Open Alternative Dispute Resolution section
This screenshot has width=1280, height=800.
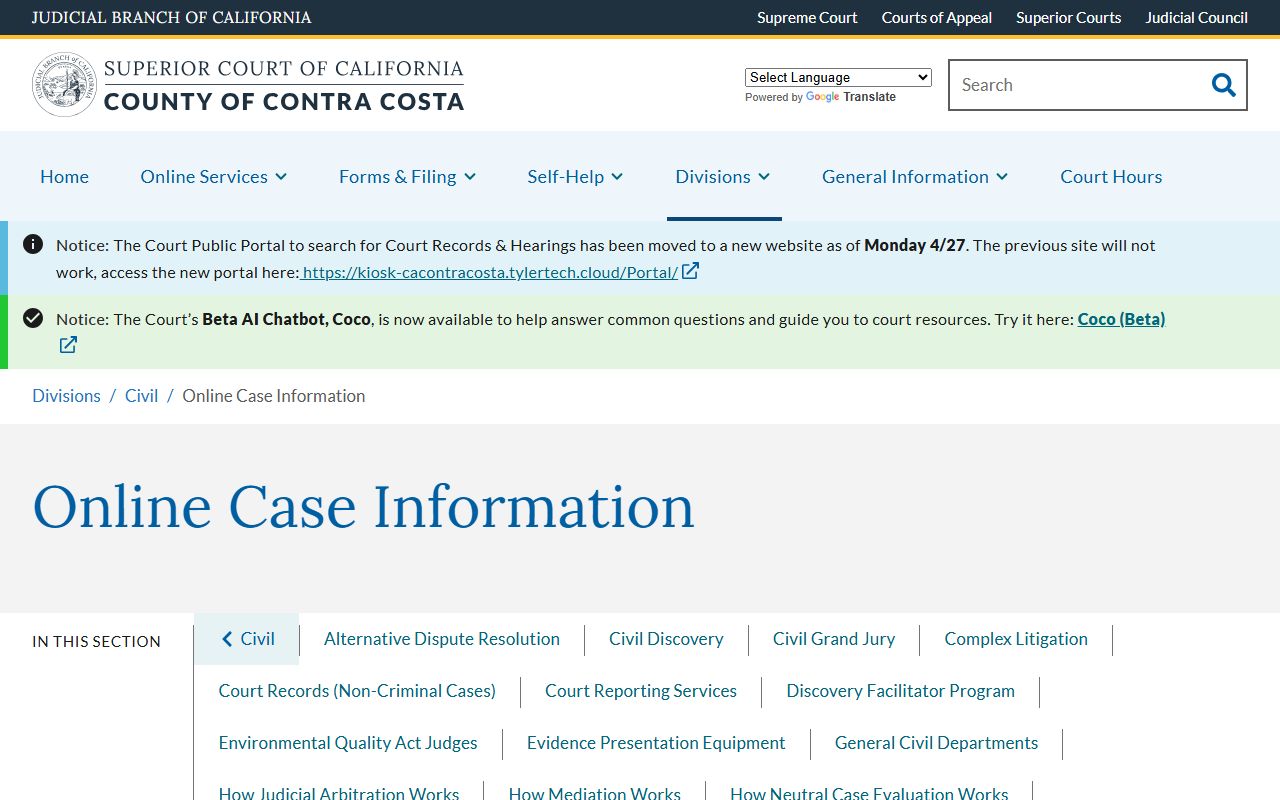(x=442, y=639)
